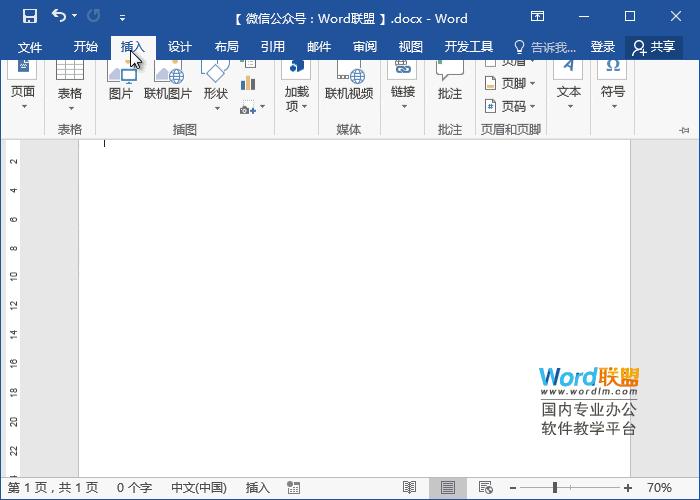Click the zoom out minus button
Viewport: 700px width, 500px height.
pos(513,488)
